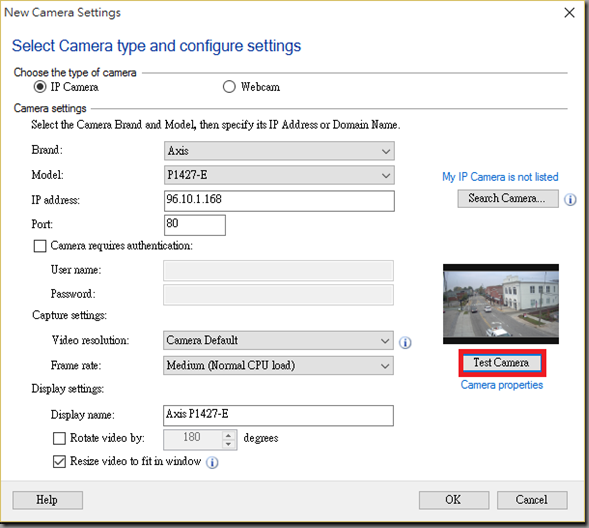Expand the Model dropdown showing P1427-E
This screenshot has height=528, width=589.
coord(279,175)
